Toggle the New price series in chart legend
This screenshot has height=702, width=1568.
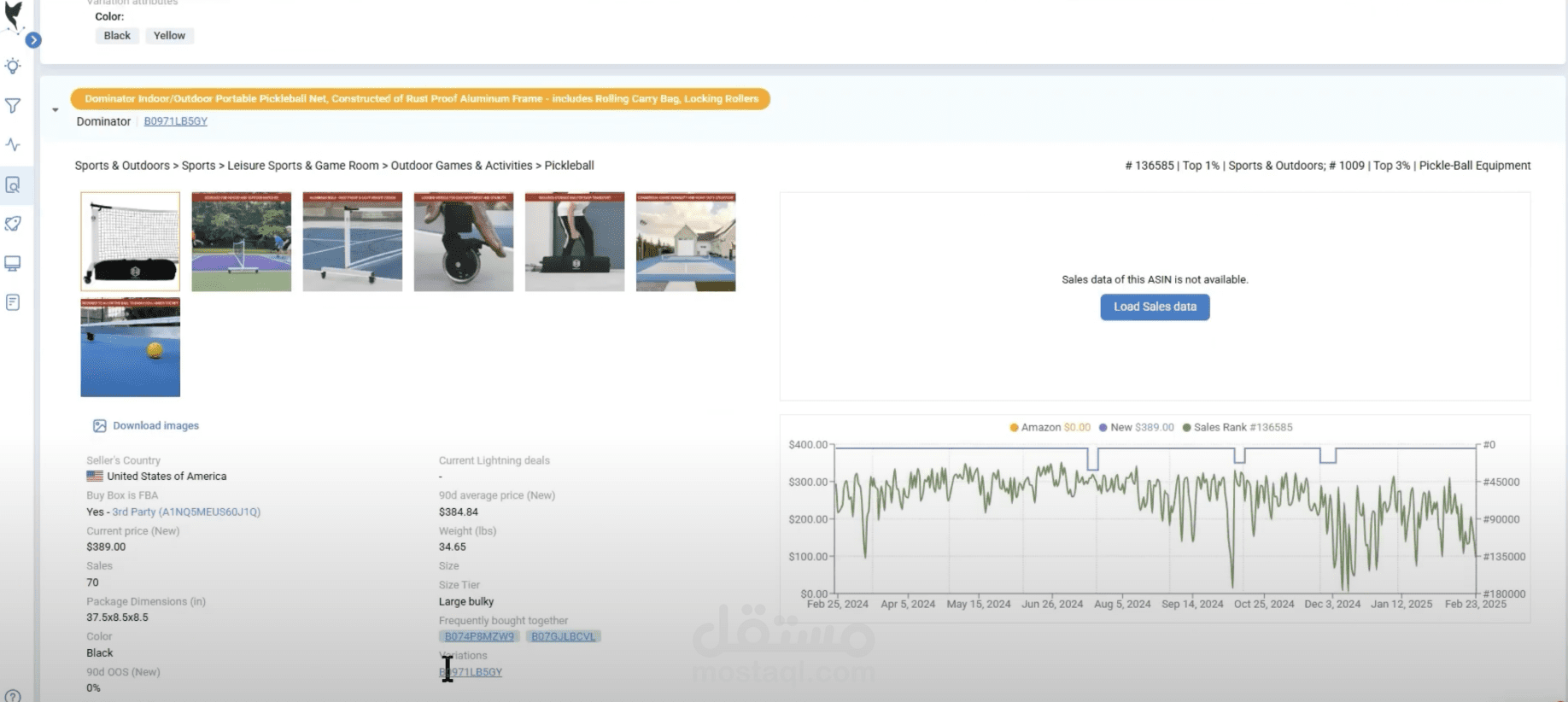tap(1136, 427)
